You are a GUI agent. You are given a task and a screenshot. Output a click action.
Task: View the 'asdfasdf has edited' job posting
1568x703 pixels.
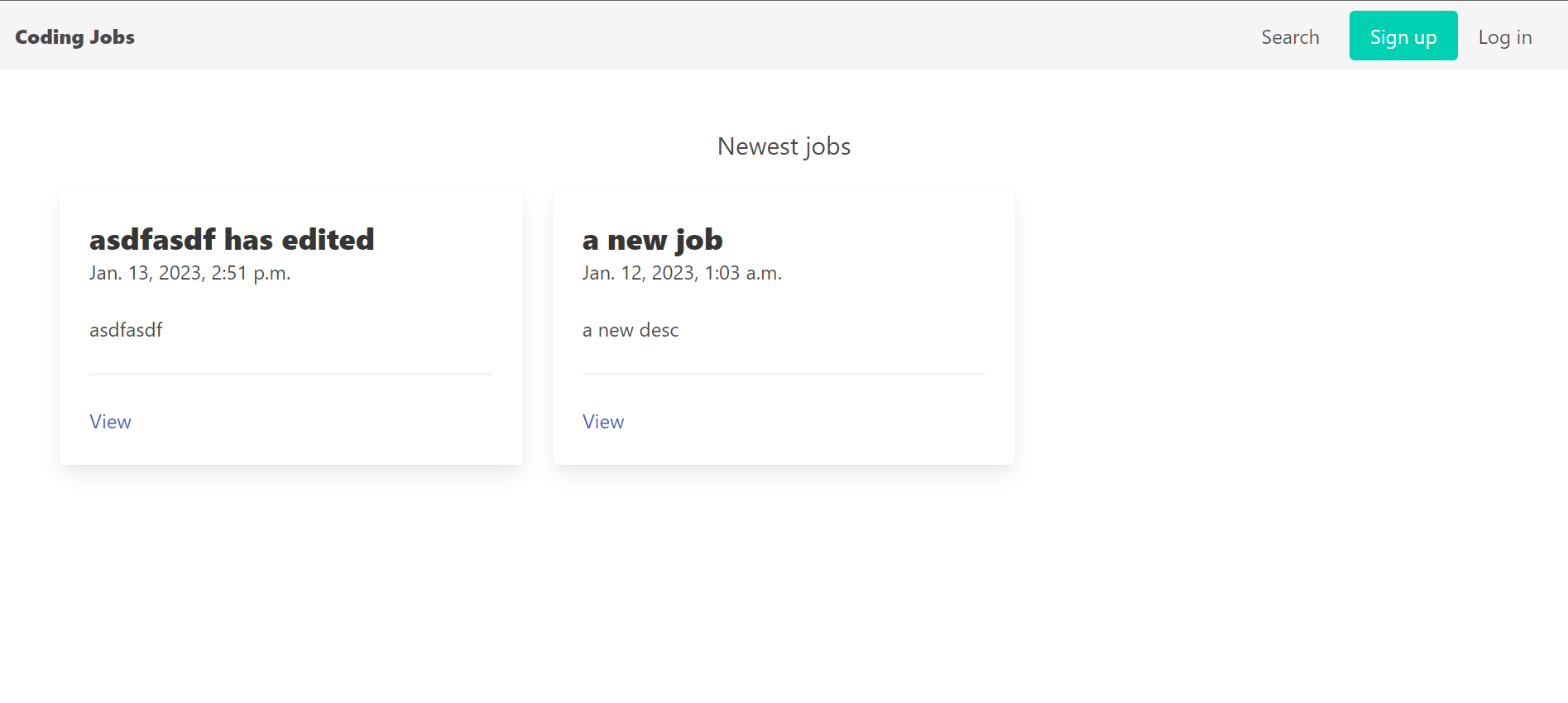click(x=110, y=422)
